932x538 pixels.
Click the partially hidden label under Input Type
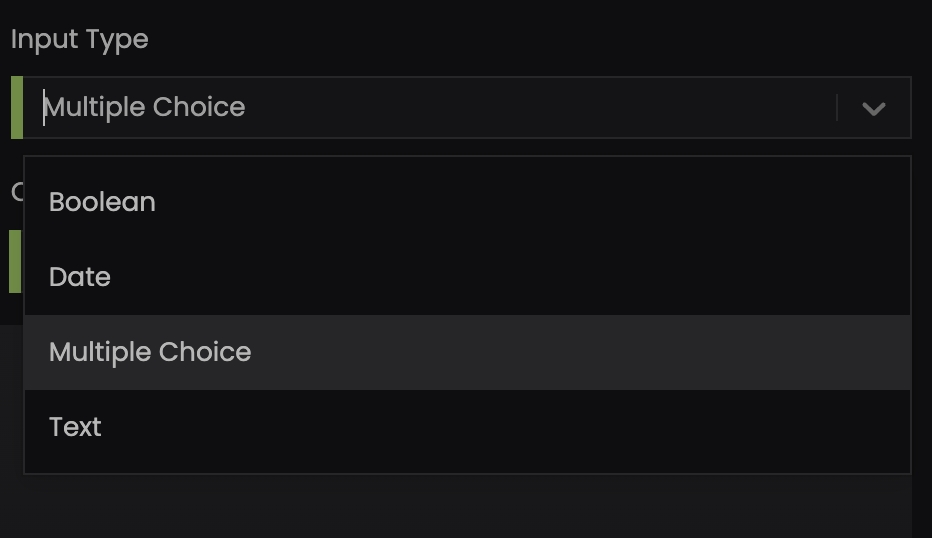point(16,191)
